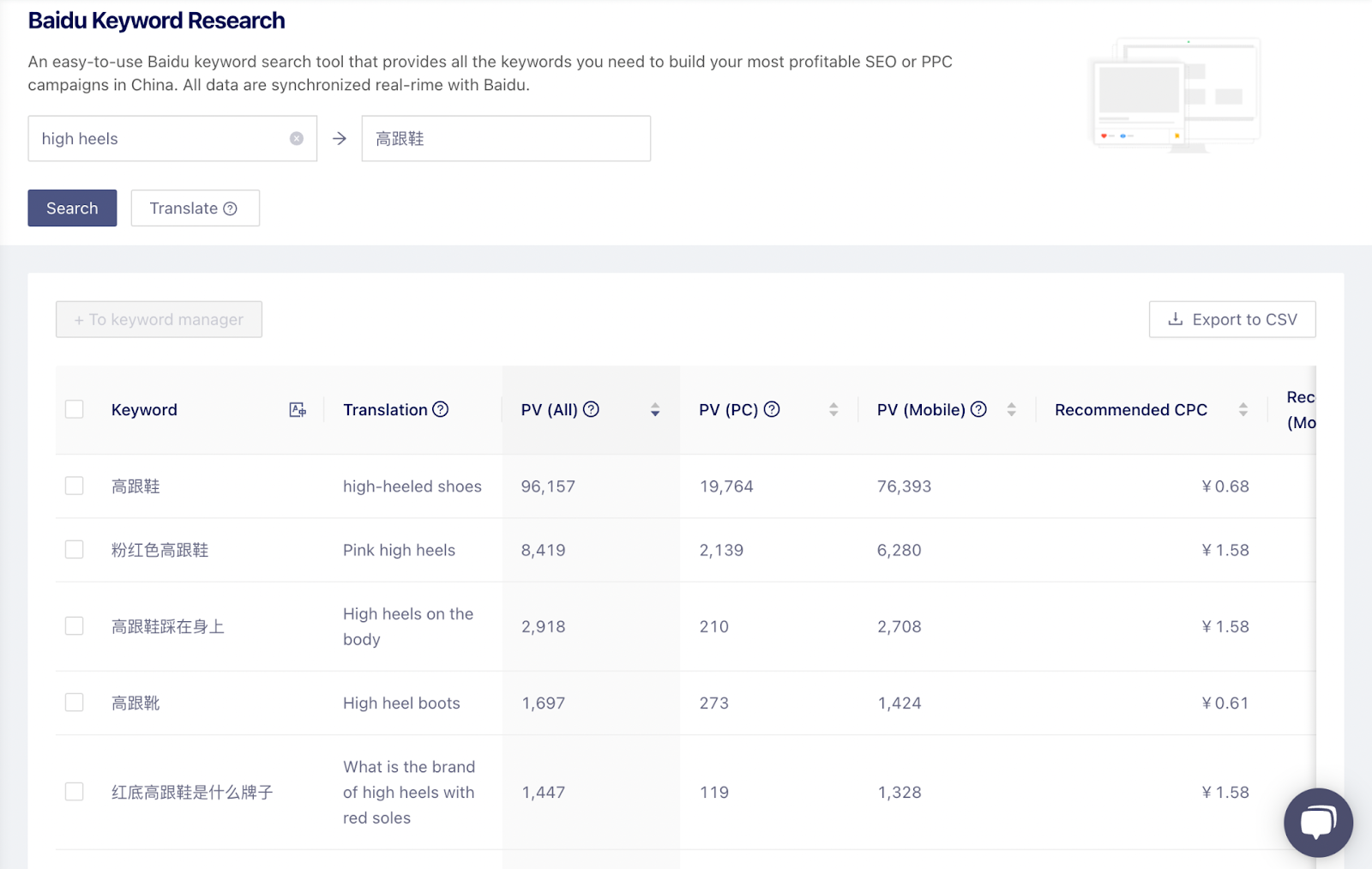Click the arrow between the input fields

[x=340, y=139]
